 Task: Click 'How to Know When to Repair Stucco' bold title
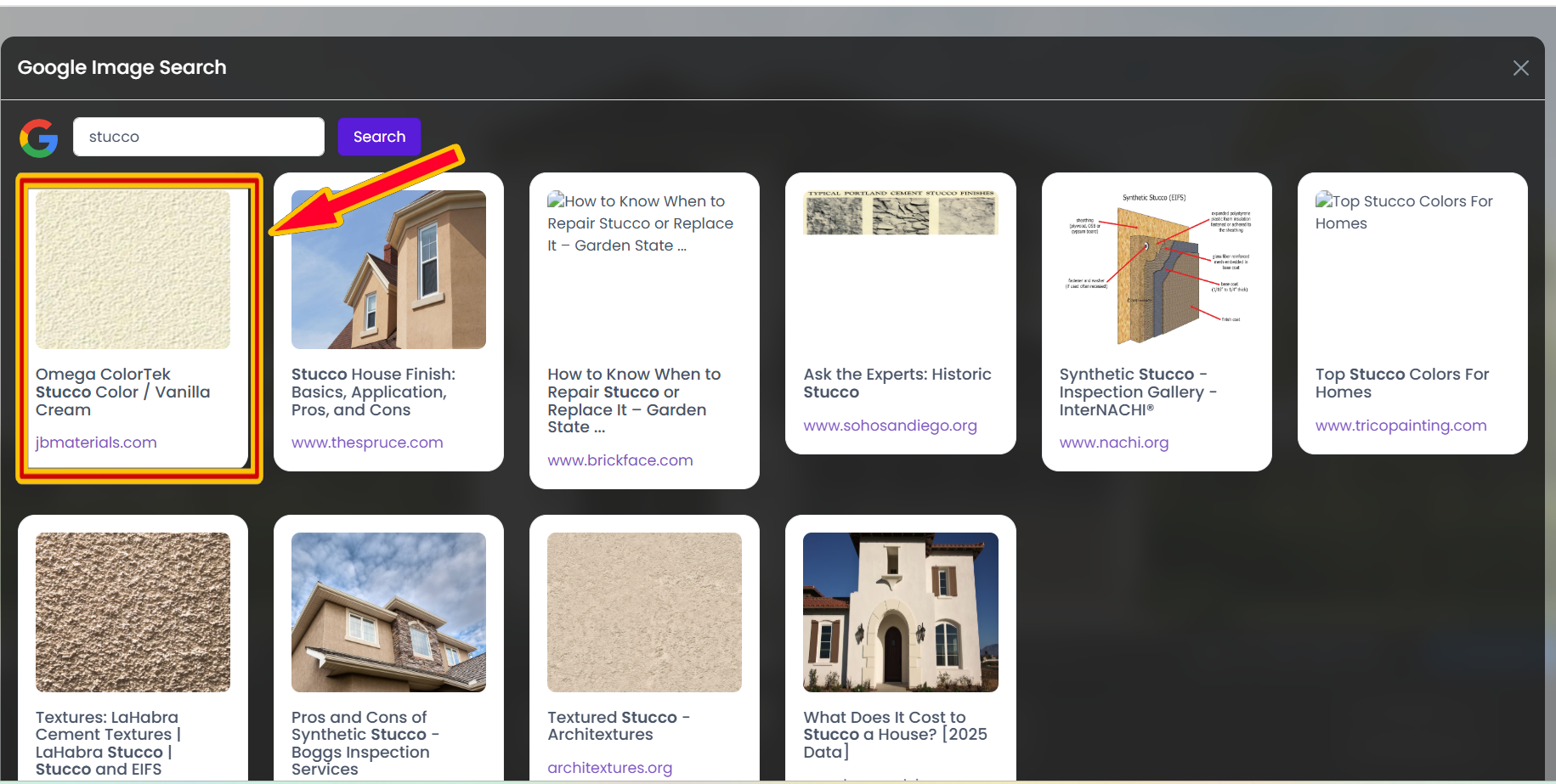pos(634,401)
